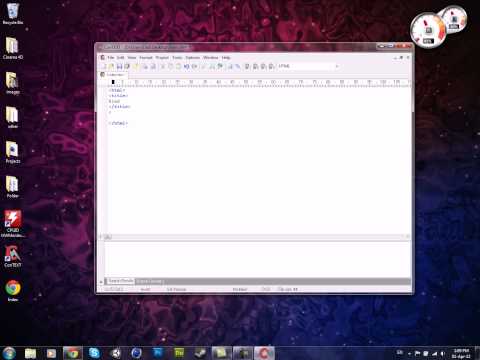Open Chrome from the taskbar

click(73, 353)
